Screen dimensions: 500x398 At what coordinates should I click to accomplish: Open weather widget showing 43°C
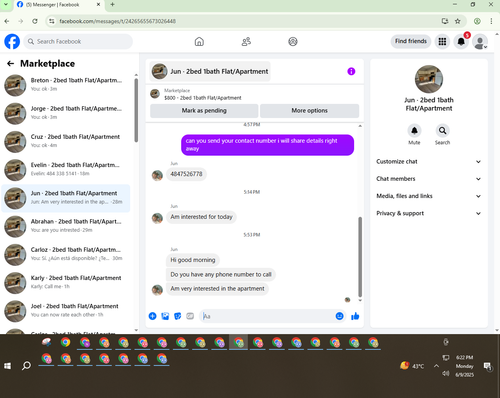tap(412, 366)
